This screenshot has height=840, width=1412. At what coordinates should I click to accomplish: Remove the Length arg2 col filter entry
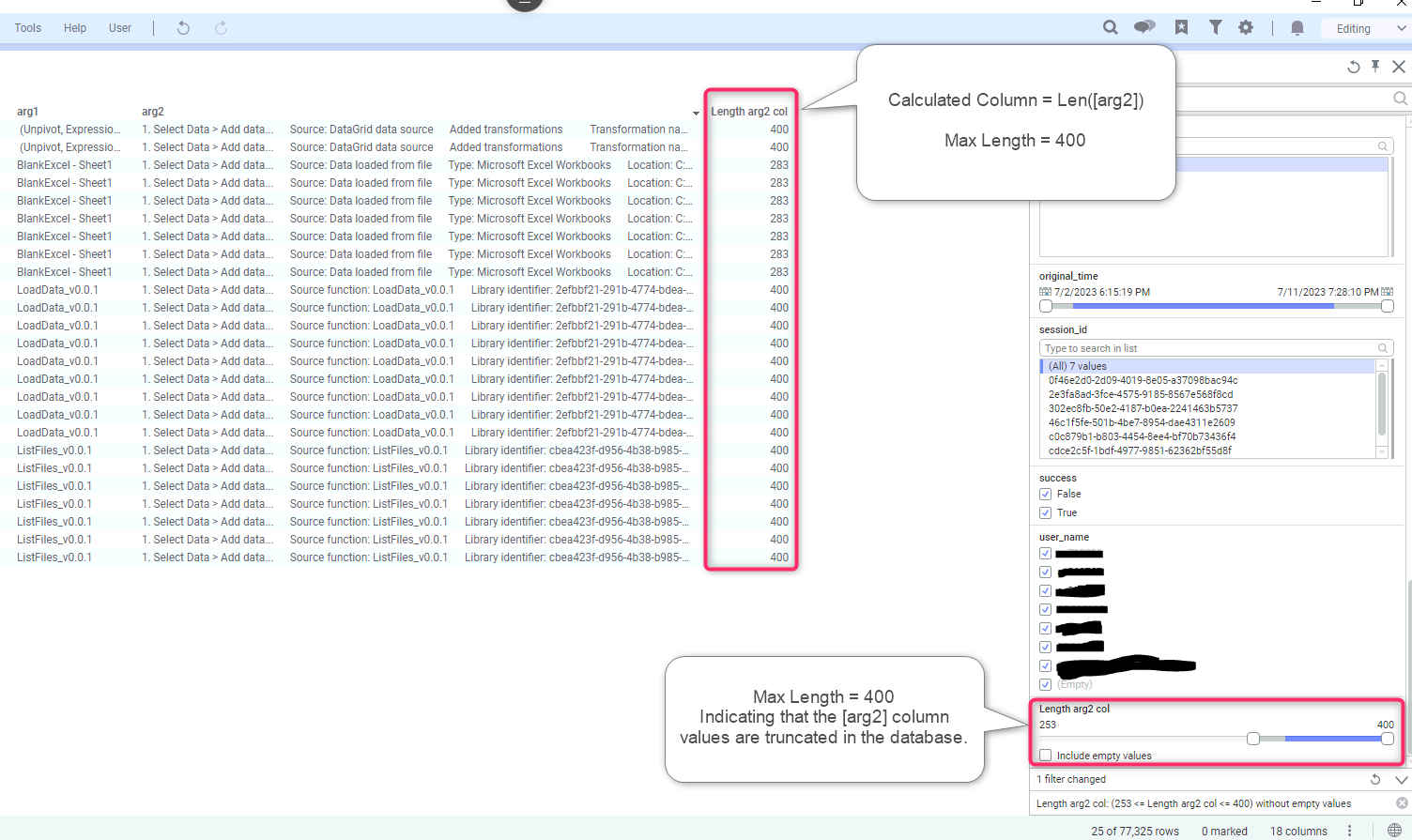1401,803
